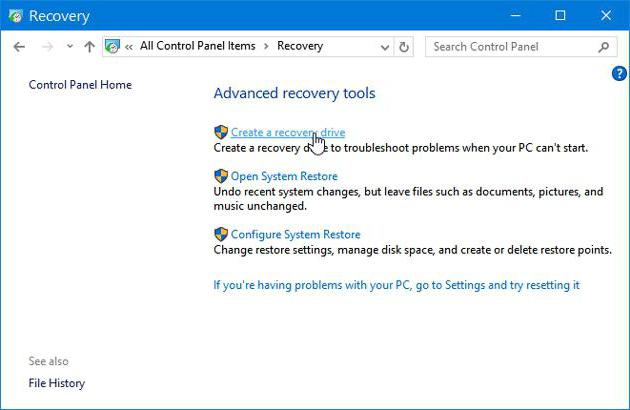Refresh the Recovery page

[404, 47]
